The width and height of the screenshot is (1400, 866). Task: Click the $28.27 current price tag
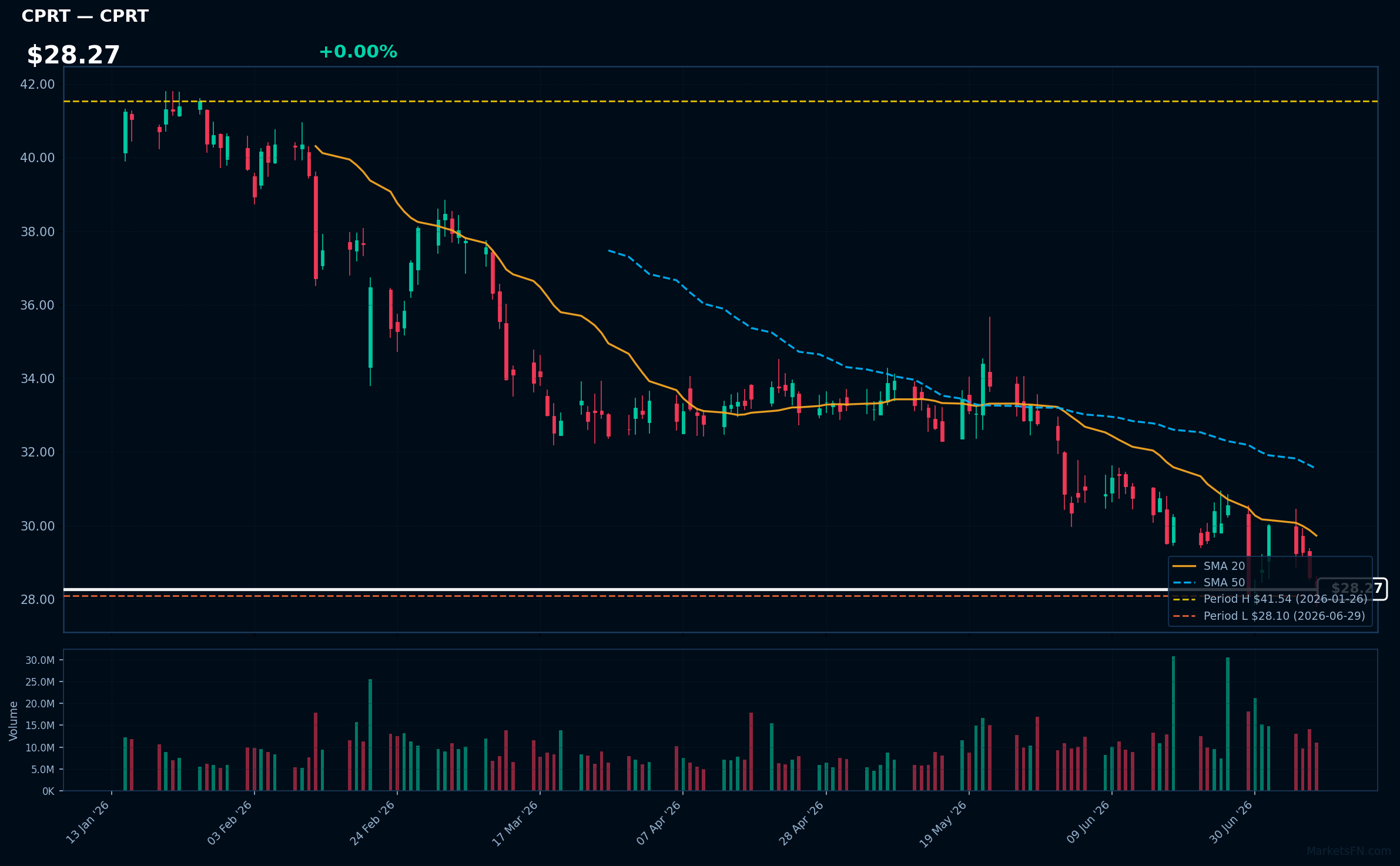(x=1352, y=589)
